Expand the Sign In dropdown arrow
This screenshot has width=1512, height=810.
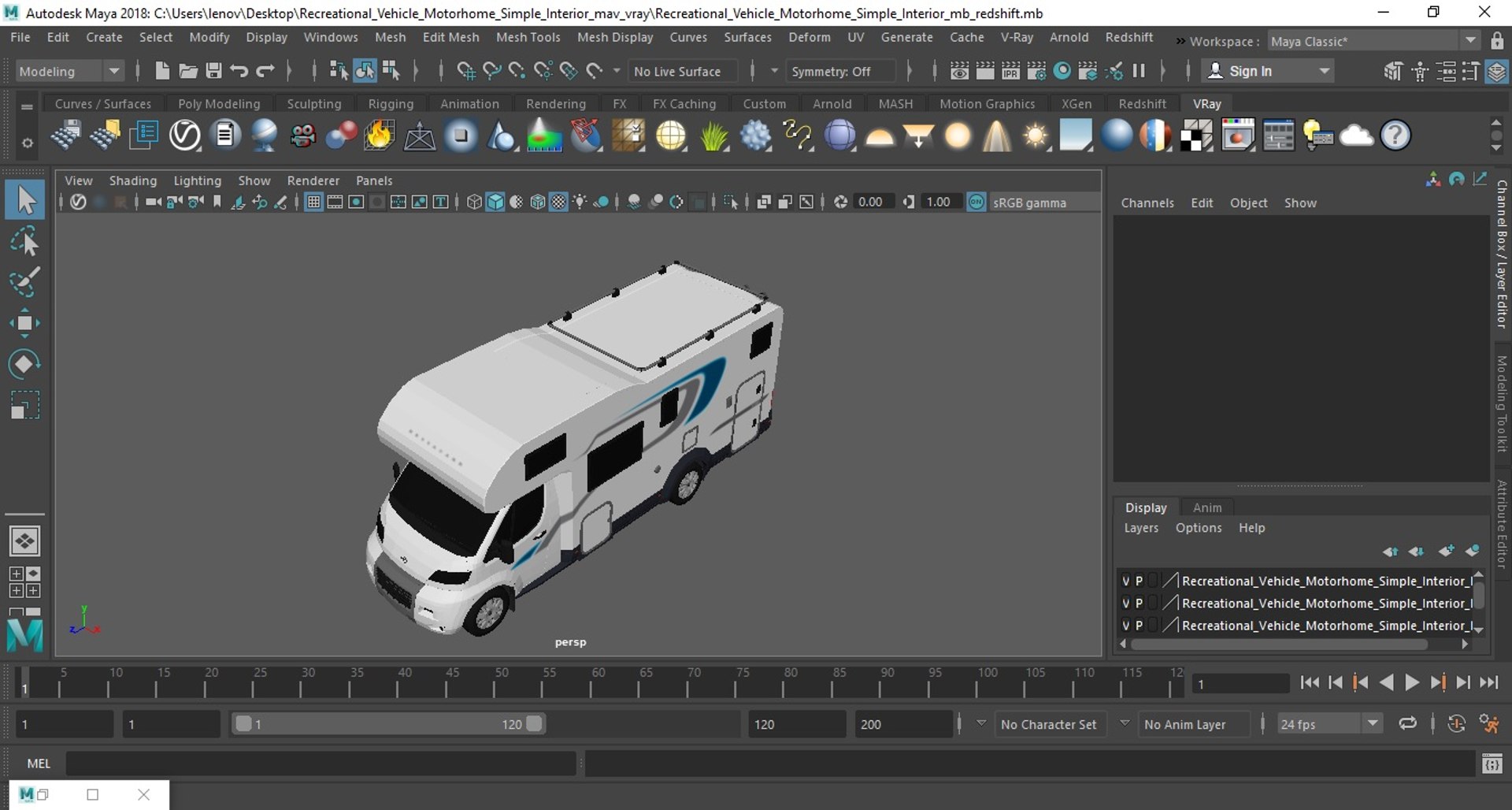coord(1325,71)
